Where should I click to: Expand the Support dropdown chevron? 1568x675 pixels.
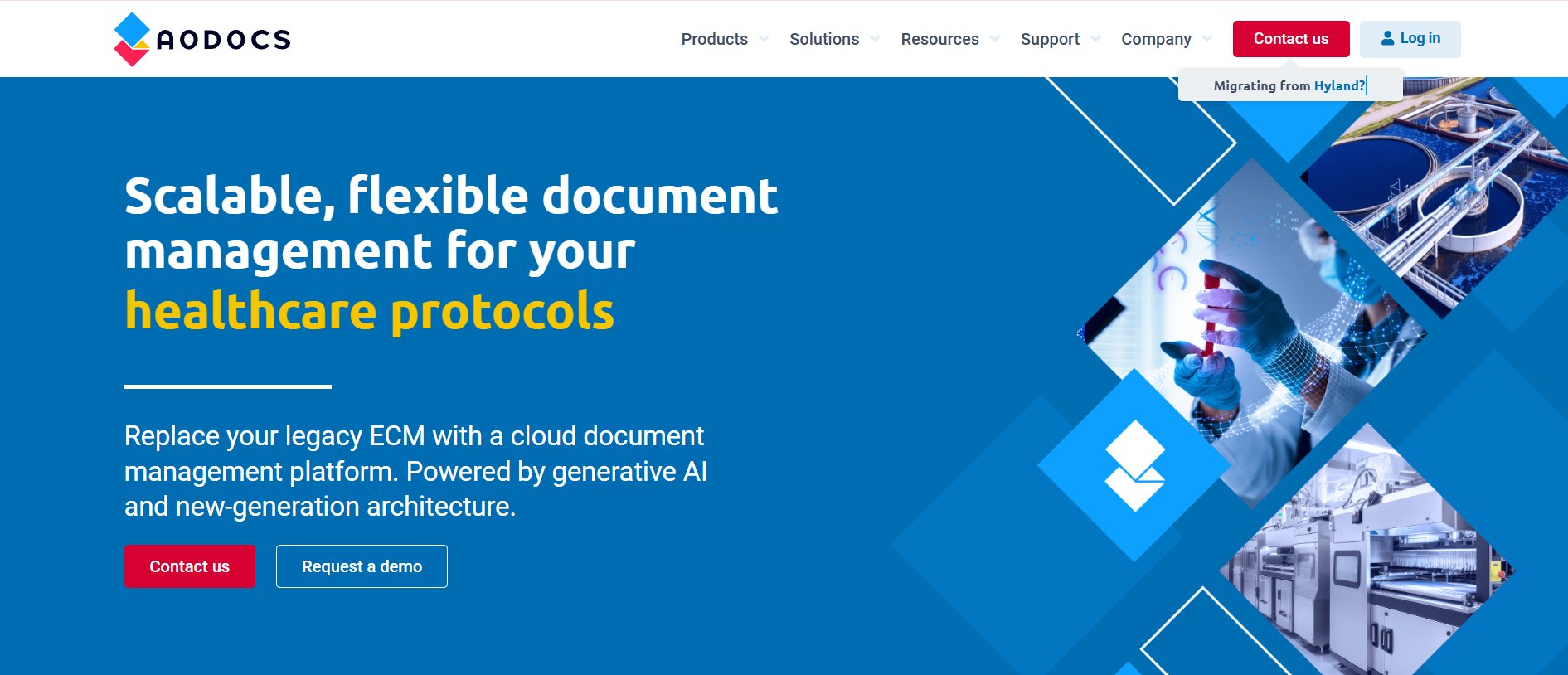pos(1095,39)
